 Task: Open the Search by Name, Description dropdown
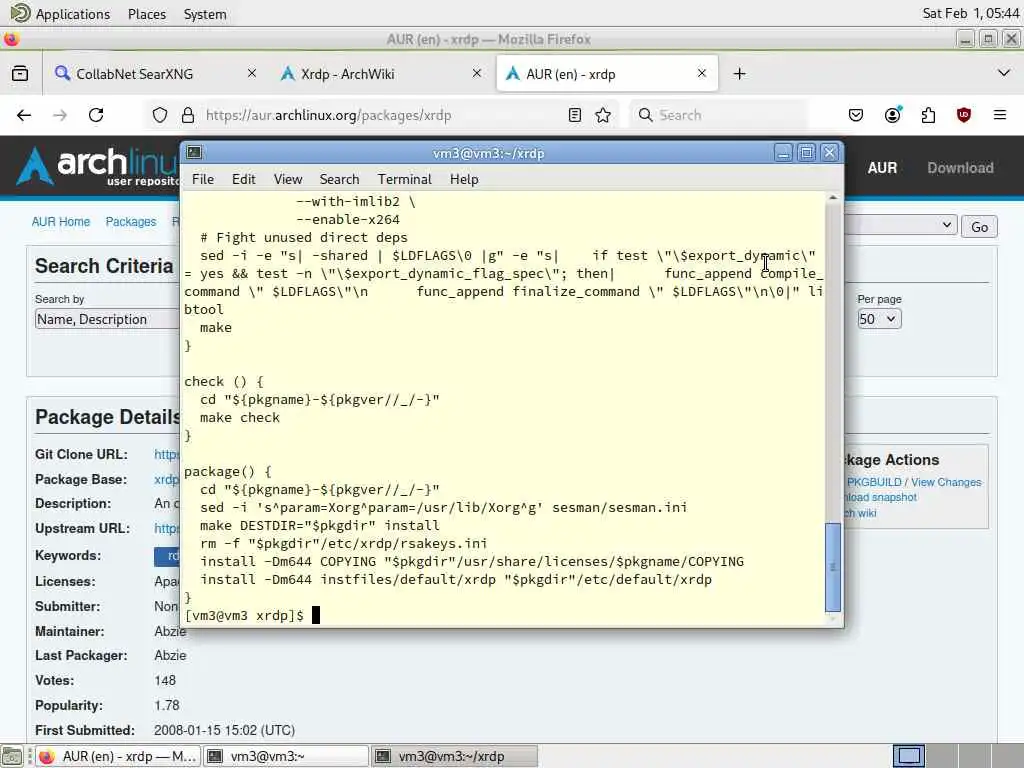tap(108, 319)
